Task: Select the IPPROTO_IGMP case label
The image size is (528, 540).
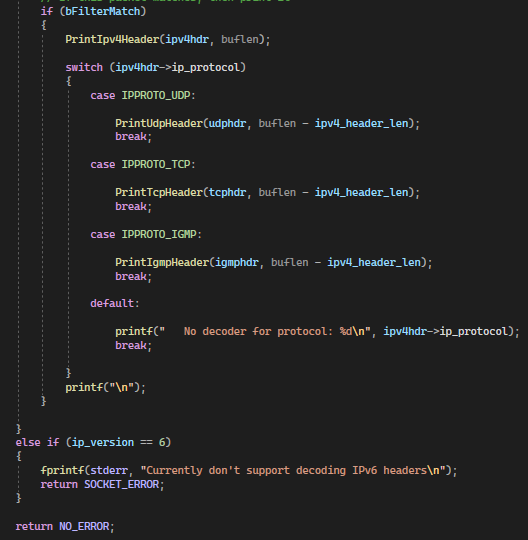Action: click(159, 235)
